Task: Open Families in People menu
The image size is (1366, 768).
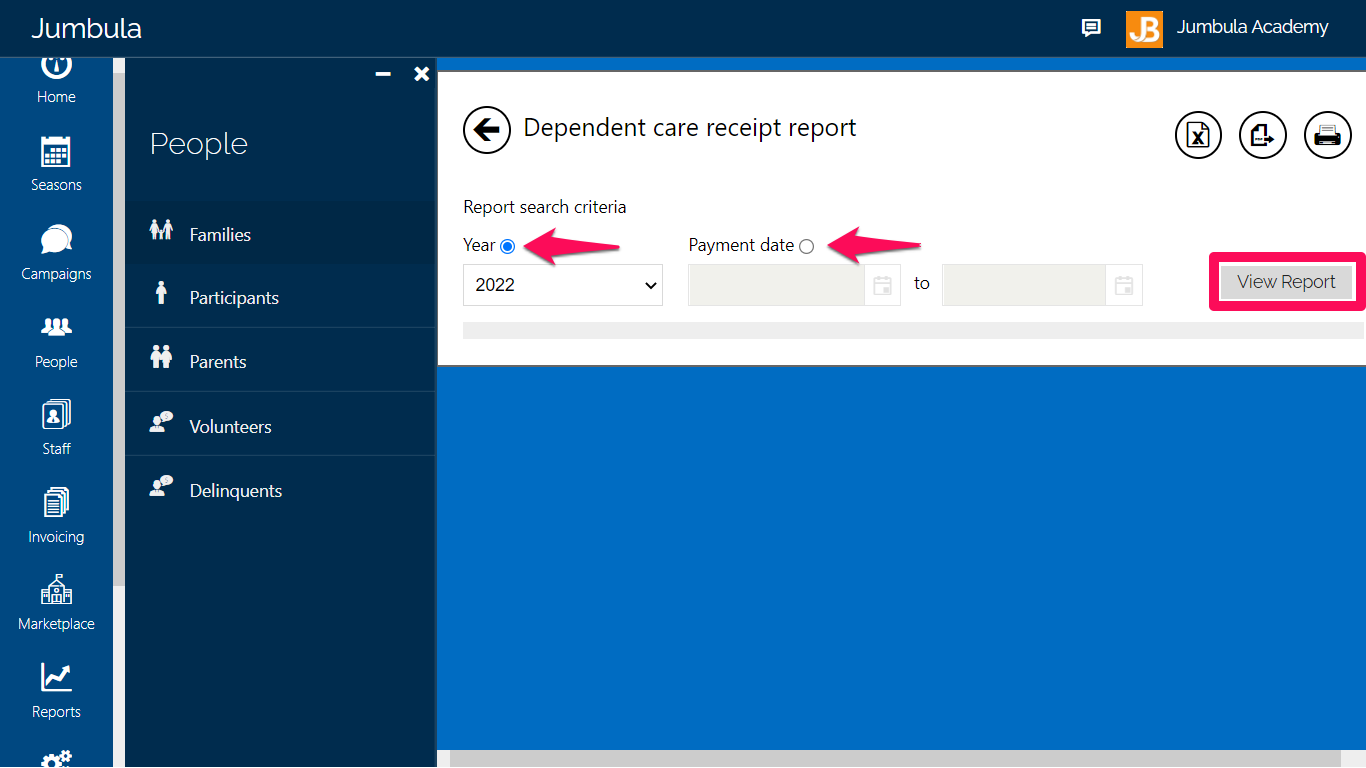Action: coord(280,234)
